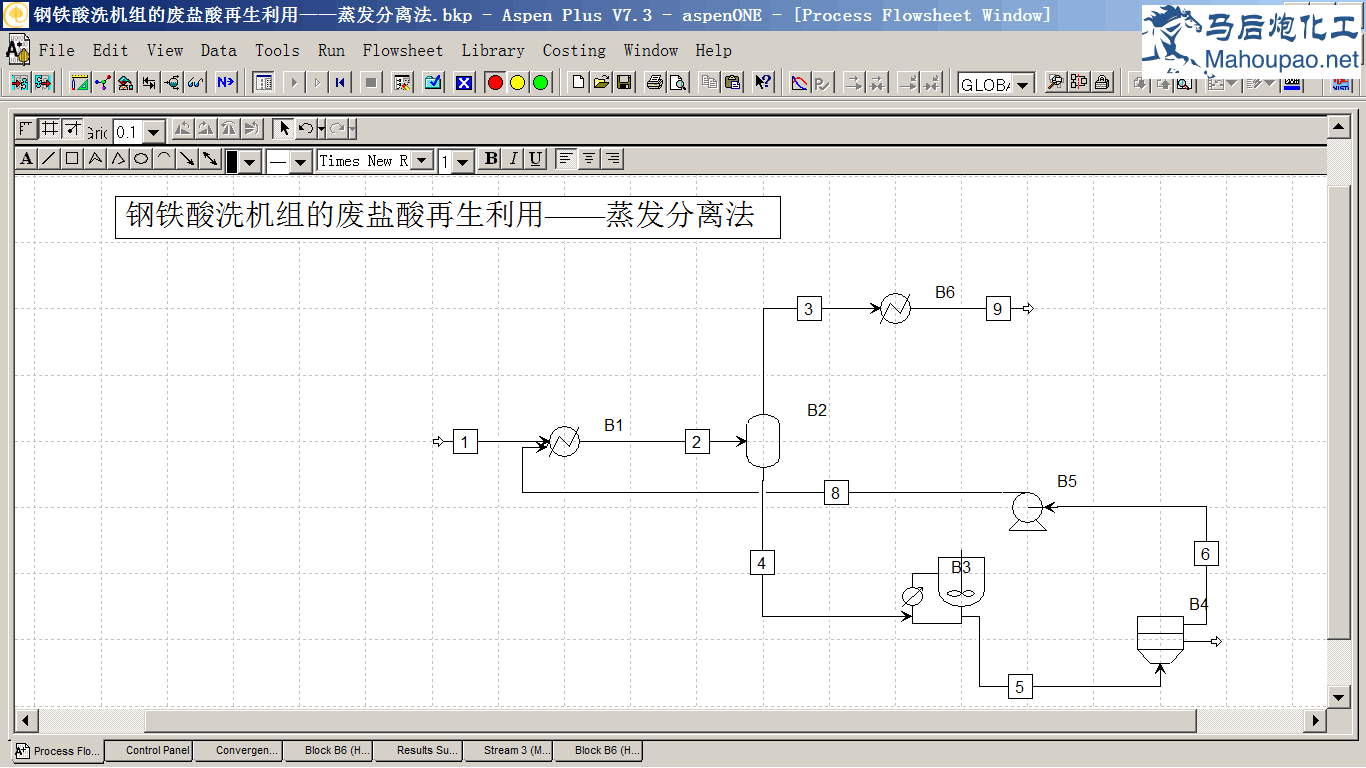Click the New file icon
This screenshot has height=768, width=1366.
[x=578, y=83]
